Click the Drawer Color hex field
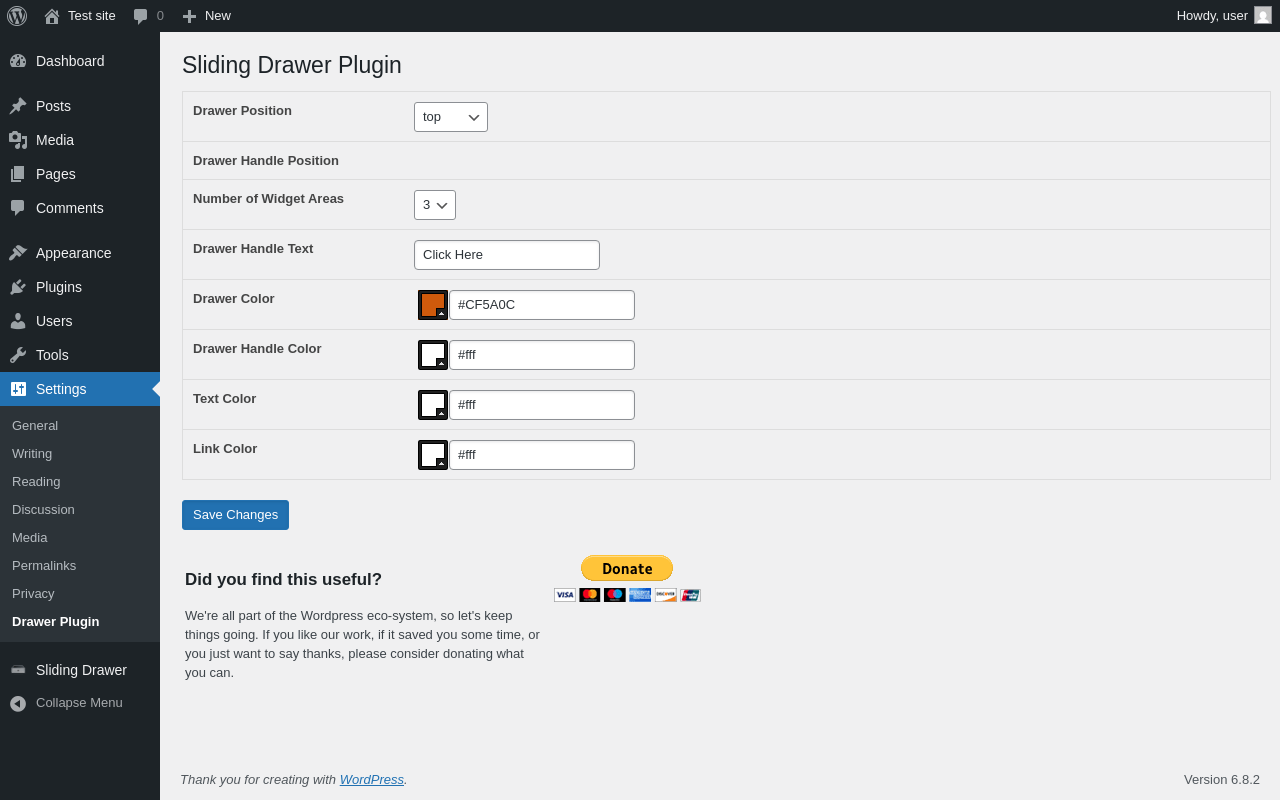The height and width of the screenshot is (800, 1280). pyautogui.click(x=542, y=305)
